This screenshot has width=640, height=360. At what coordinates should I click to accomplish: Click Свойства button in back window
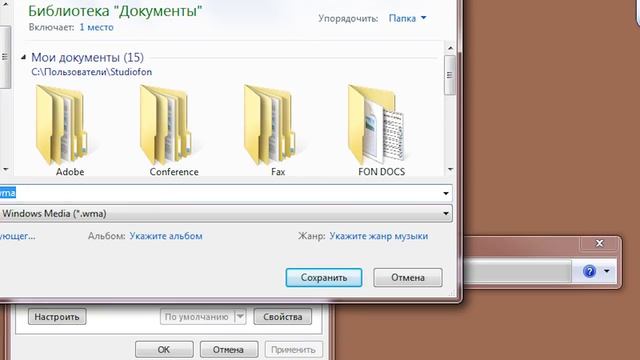tap(282, 317)
